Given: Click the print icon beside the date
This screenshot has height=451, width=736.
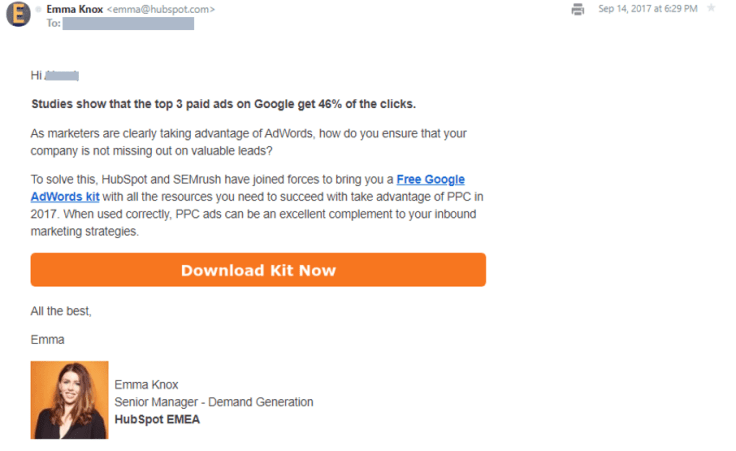Looking at the screenshot, I should coord(578,9).
